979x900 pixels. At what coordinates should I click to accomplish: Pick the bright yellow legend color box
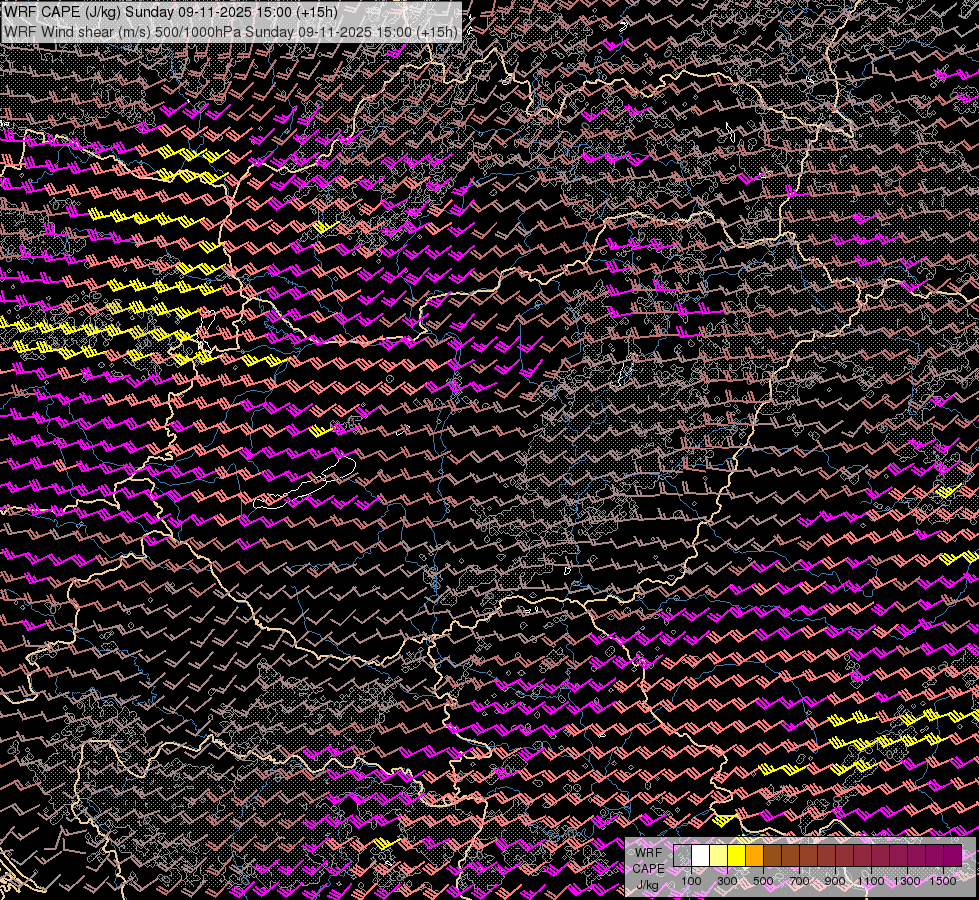click(737, 855)
